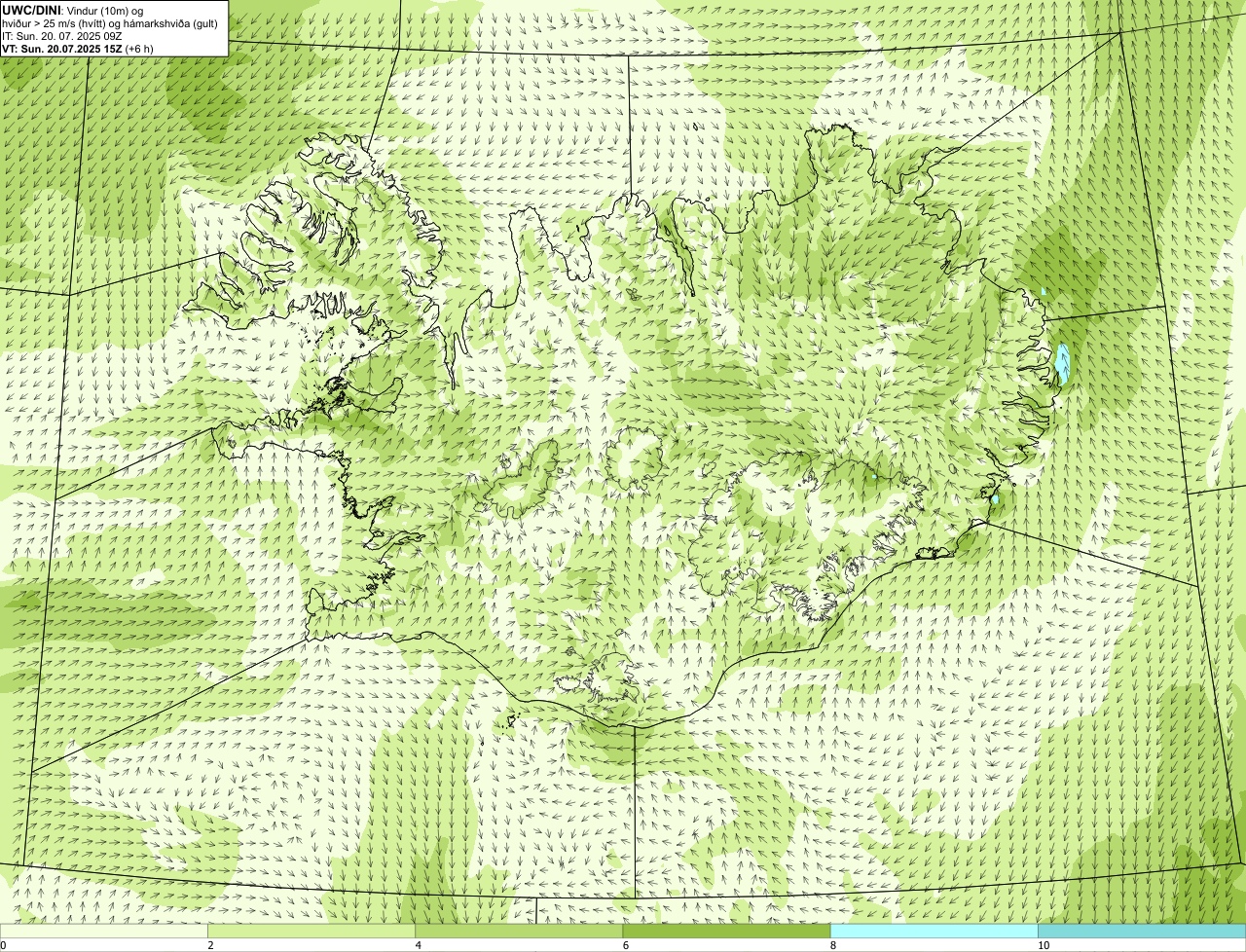Click the "hviður > 25 m/s (hvítt)" legend line
The width and height of the screenshot is (1246, 952).
point(109,22)
